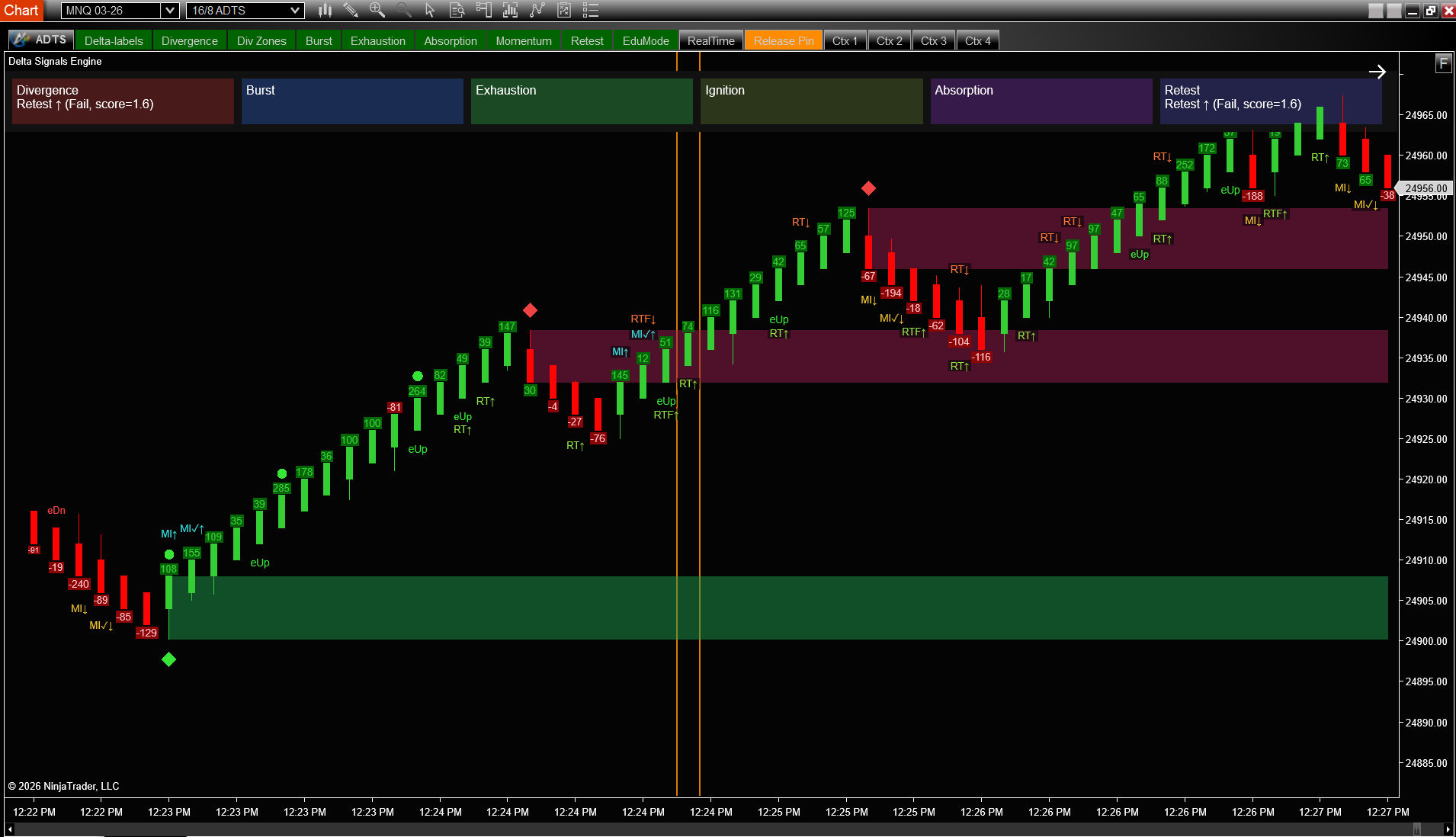The image size is (1456, 837).
Task: Click the Momentum button
Action: point(523,40)
